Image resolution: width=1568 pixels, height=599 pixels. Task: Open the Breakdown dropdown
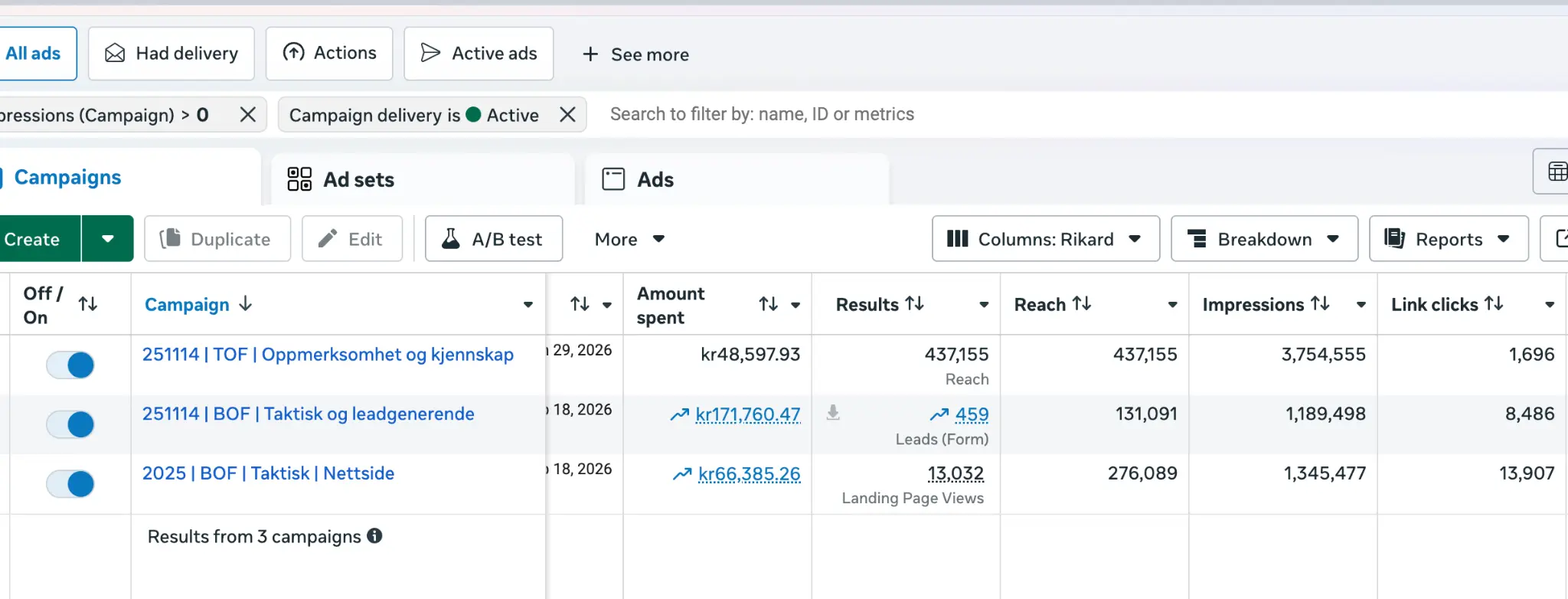coord(1265,239)
